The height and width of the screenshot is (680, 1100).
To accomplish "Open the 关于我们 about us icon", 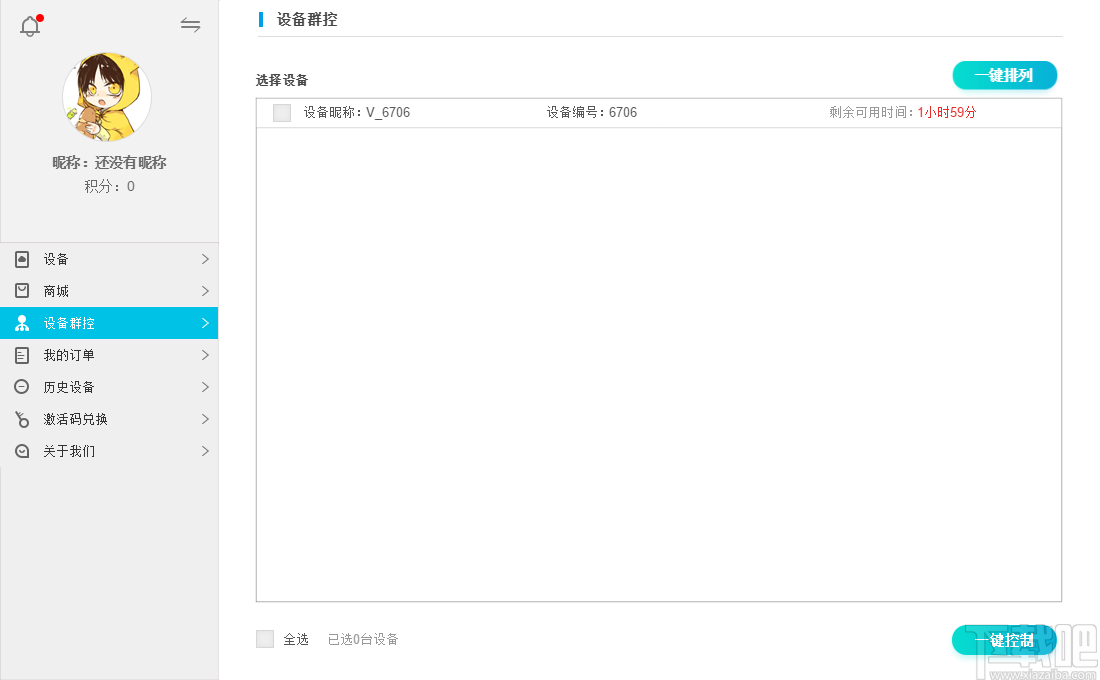I will point(21,451).
